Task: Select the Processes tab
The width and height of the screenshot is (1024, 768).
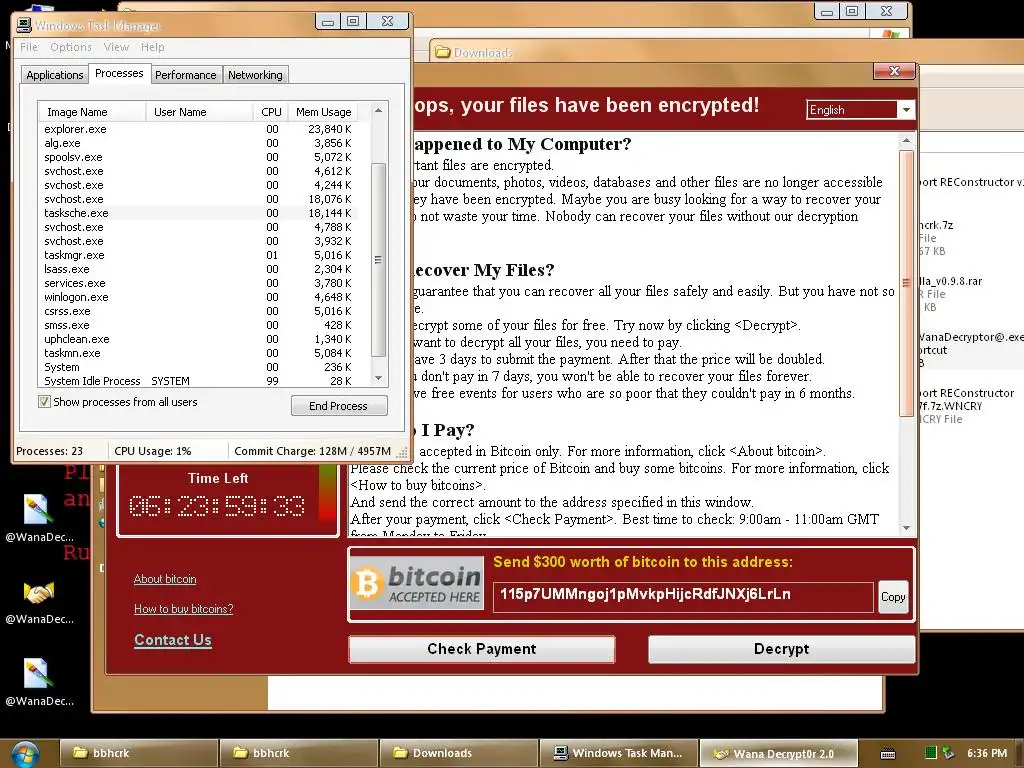Action: pyautogui.click(x=119, y=73)
